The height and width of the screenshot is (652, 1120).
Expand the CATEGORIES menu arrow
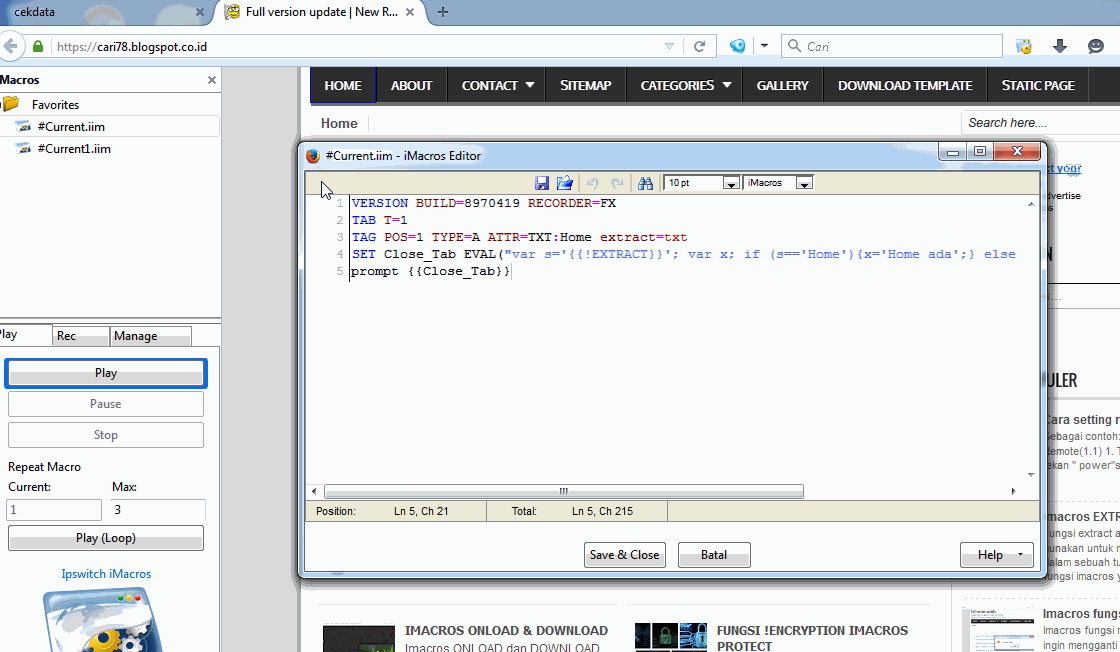(x=726, y=85)
